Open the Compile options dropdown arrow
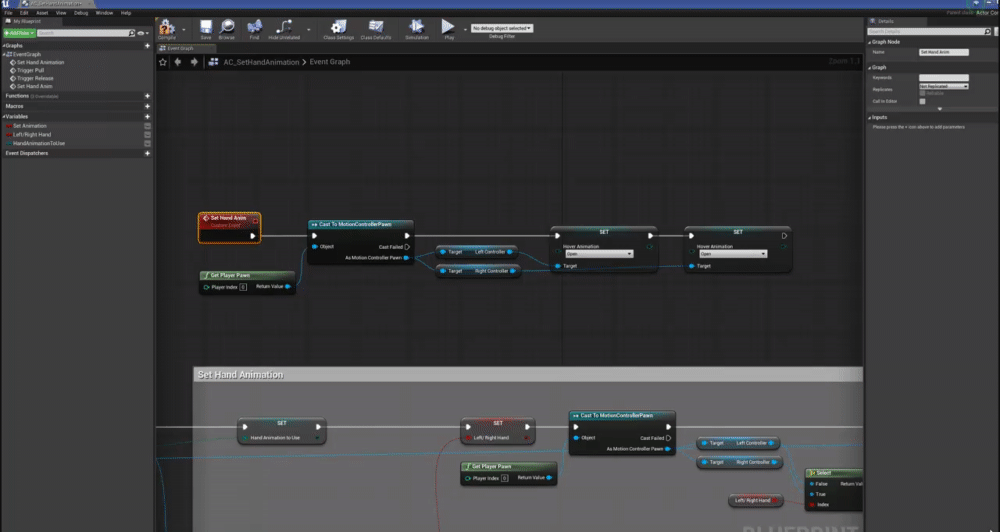The width and height of the screenshot is (1000, 532). coord(184,29)
